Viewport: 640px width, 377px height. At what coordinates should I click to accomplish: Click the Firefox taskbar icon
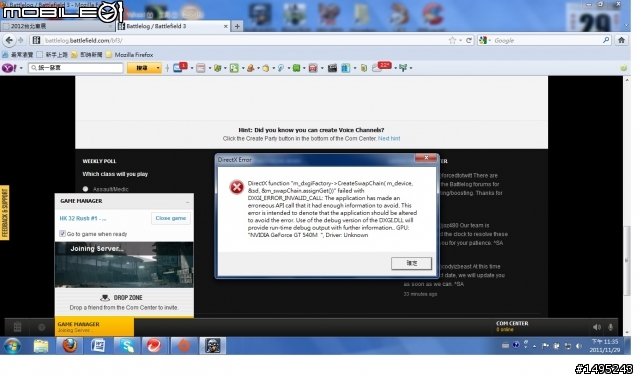(70, 346)
